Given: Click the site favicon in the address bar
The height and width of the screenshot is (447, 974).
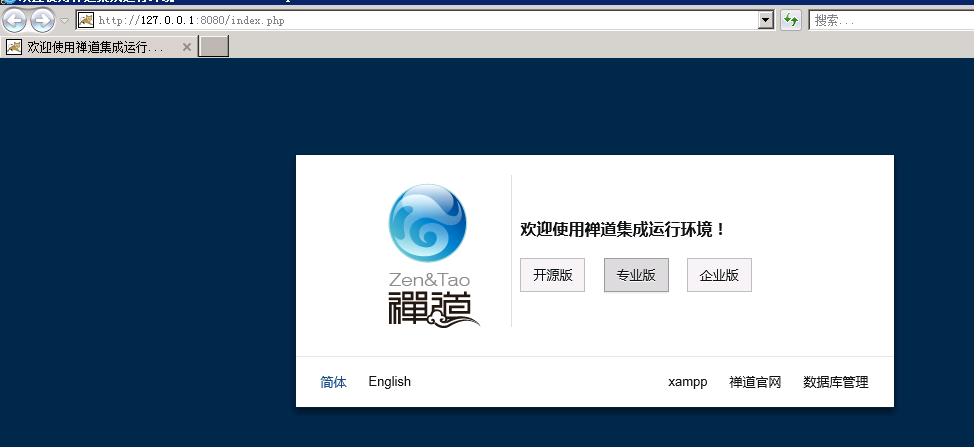Looking at the screenshot, I should pos(86,20).
